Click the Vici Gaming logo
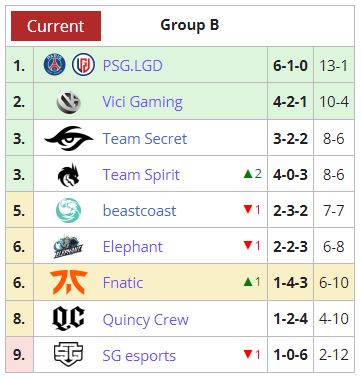 click(x=69, y=102)
